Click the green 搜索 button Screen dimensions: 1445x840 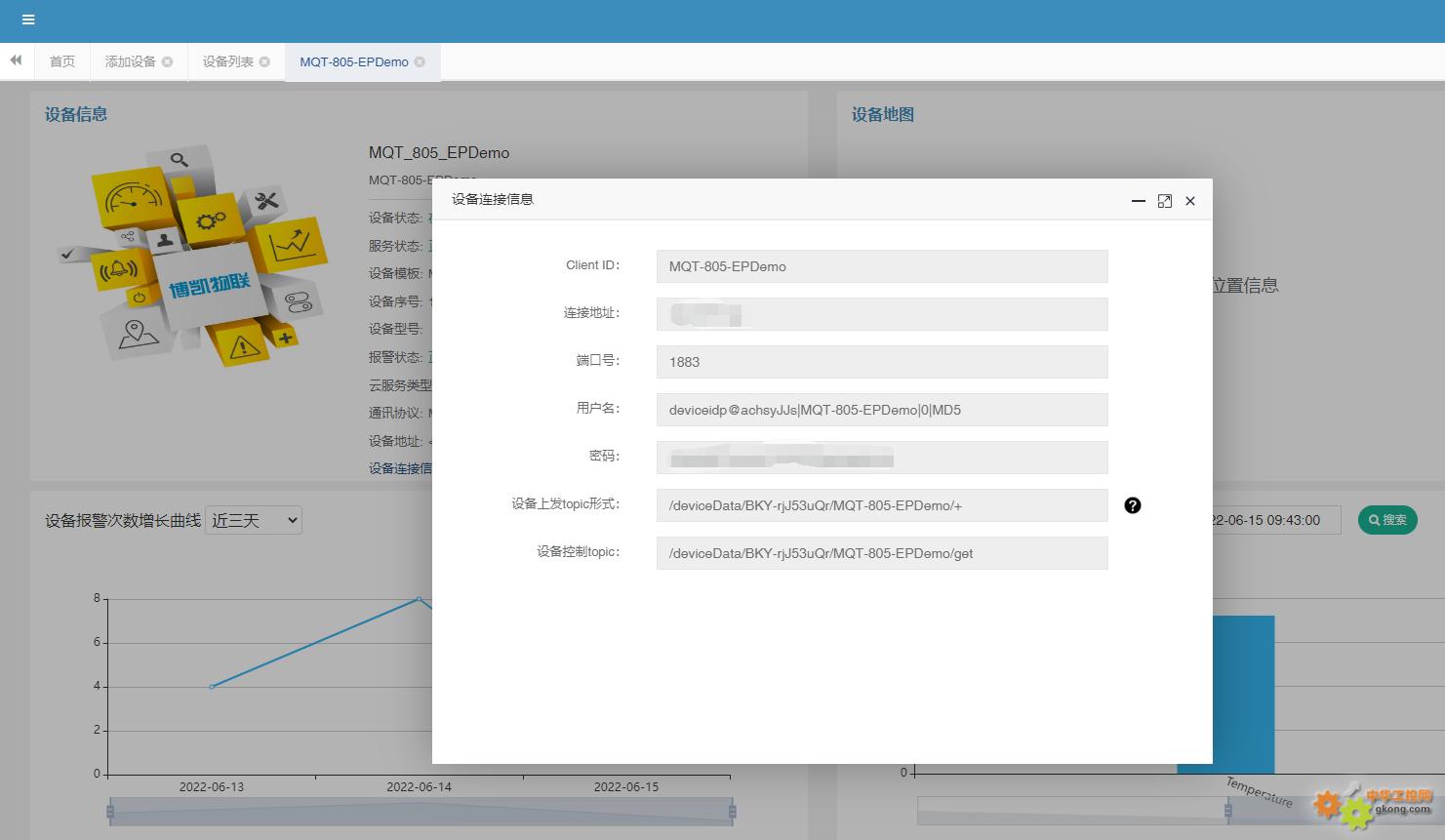click(1387, 520)
